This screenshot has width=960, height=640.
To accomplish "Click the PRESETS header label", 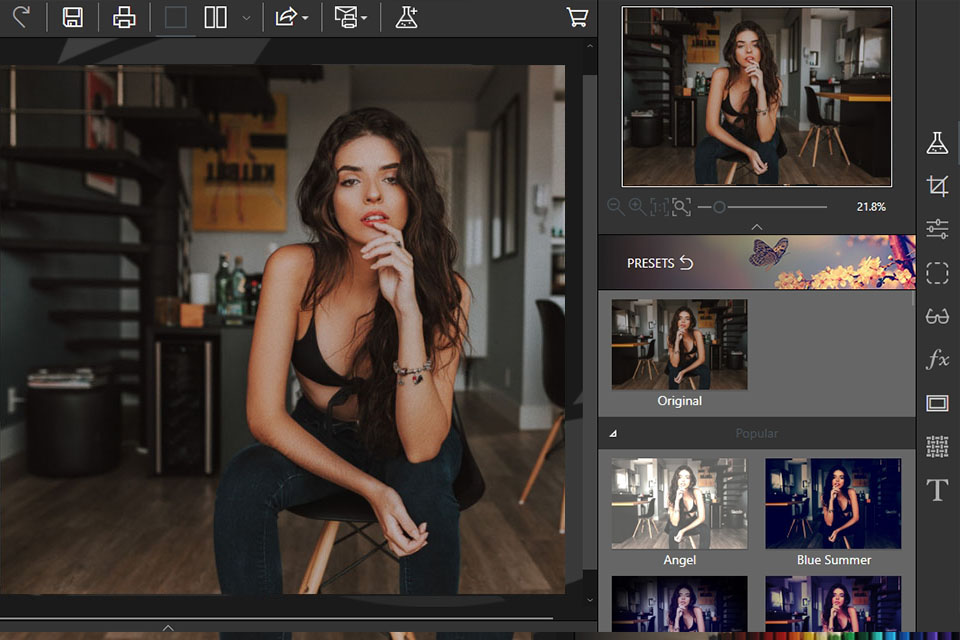I will coord(650,263).
